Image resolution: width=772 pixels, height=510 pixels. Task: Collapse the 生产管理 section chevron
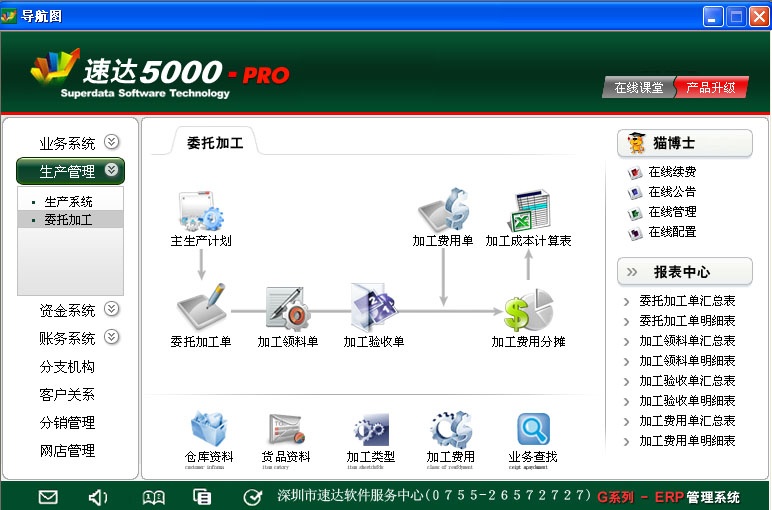coord(112,170)
